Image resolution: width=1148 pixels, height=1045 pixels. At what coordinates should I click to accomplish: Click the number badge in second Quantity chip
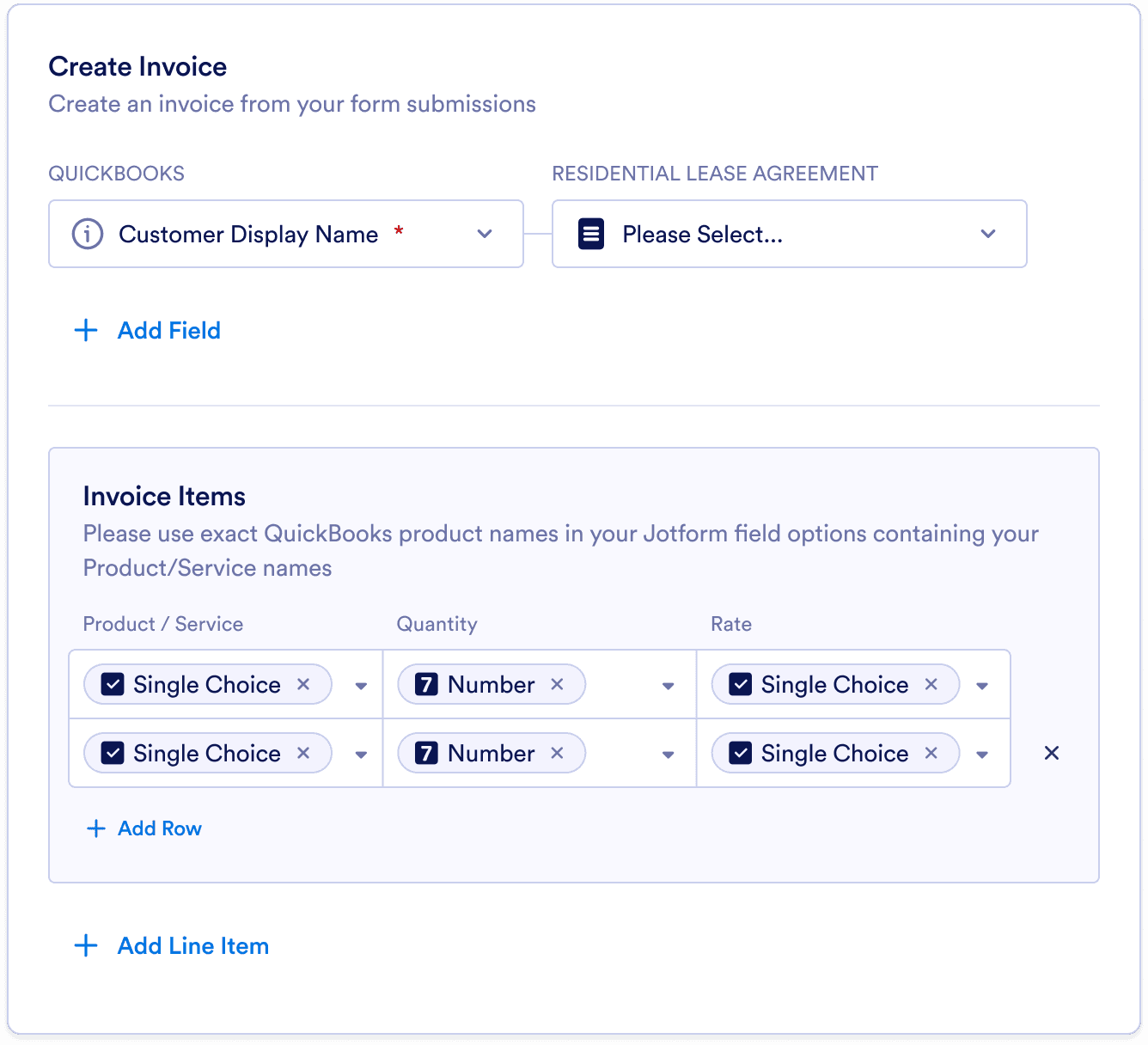pos(426,753)
